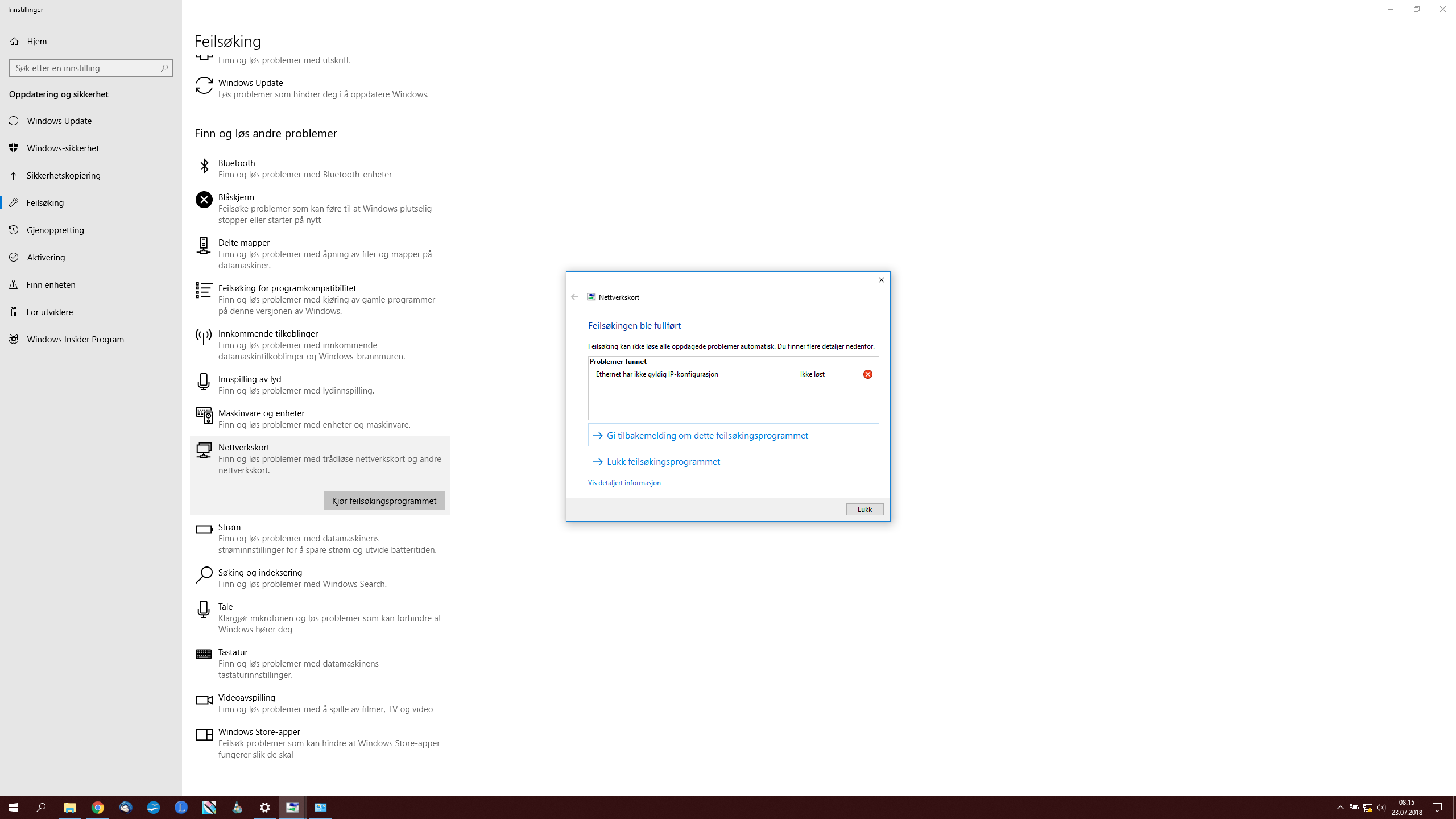Viewport: 1456px width, 819px height.
Task: Click the Delte mapper icon
Action: [x=204, y=245]
